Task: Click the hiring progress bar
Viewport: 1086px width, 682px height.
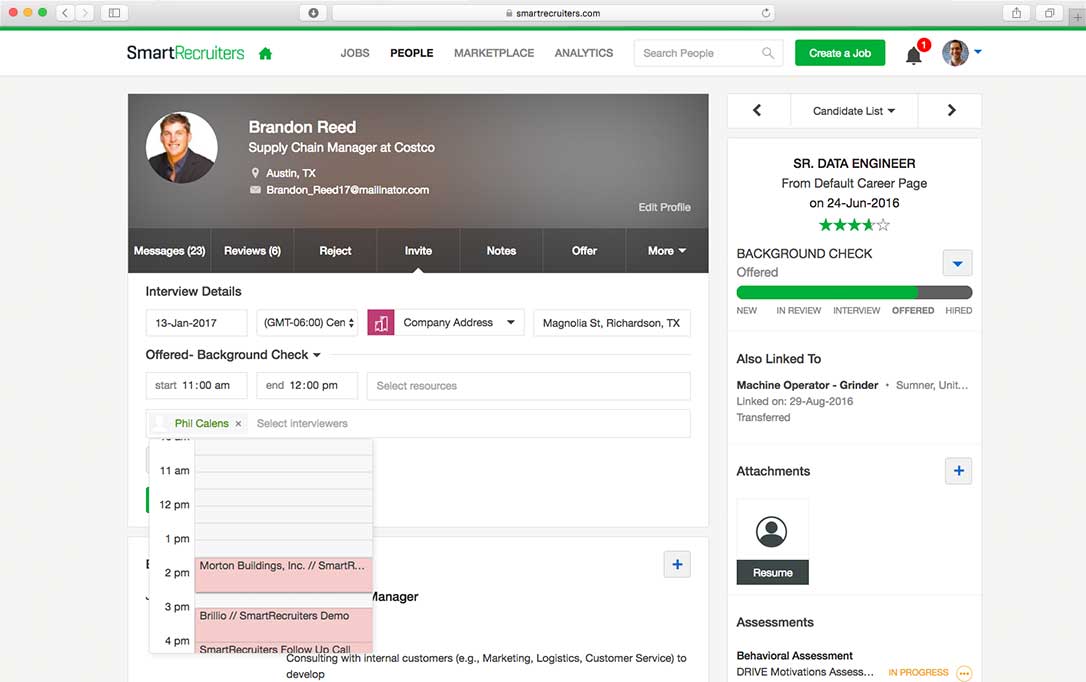Action: click(854, 292)
